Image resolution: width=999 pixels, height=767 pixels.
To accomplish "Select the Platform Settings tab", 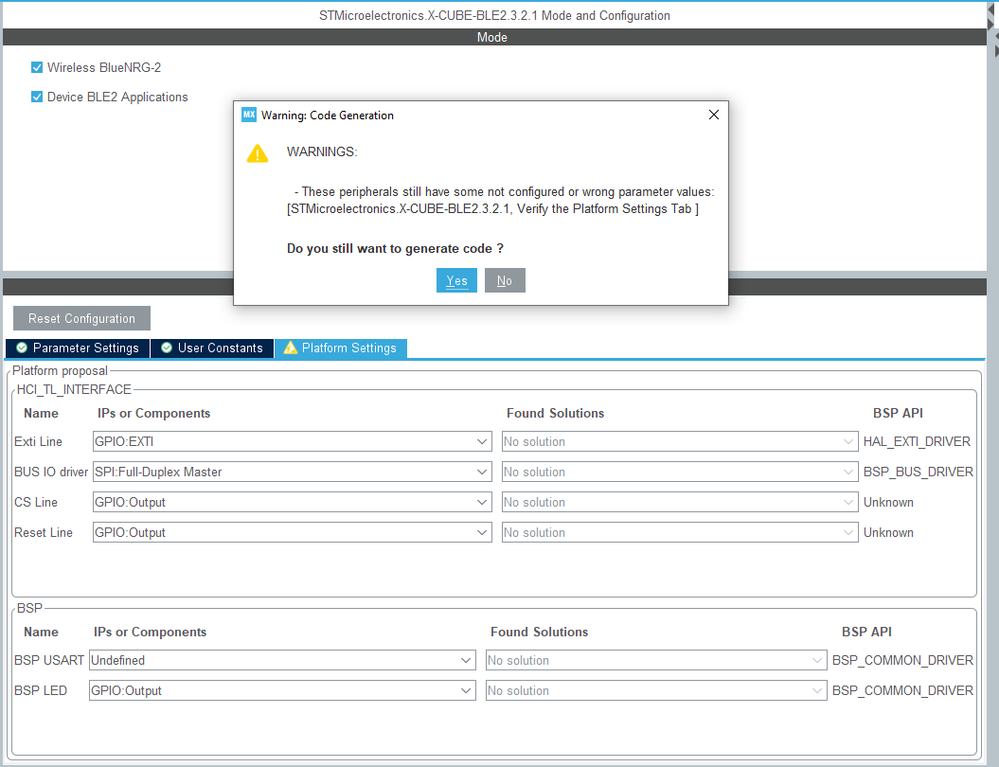I will point(341,348).
